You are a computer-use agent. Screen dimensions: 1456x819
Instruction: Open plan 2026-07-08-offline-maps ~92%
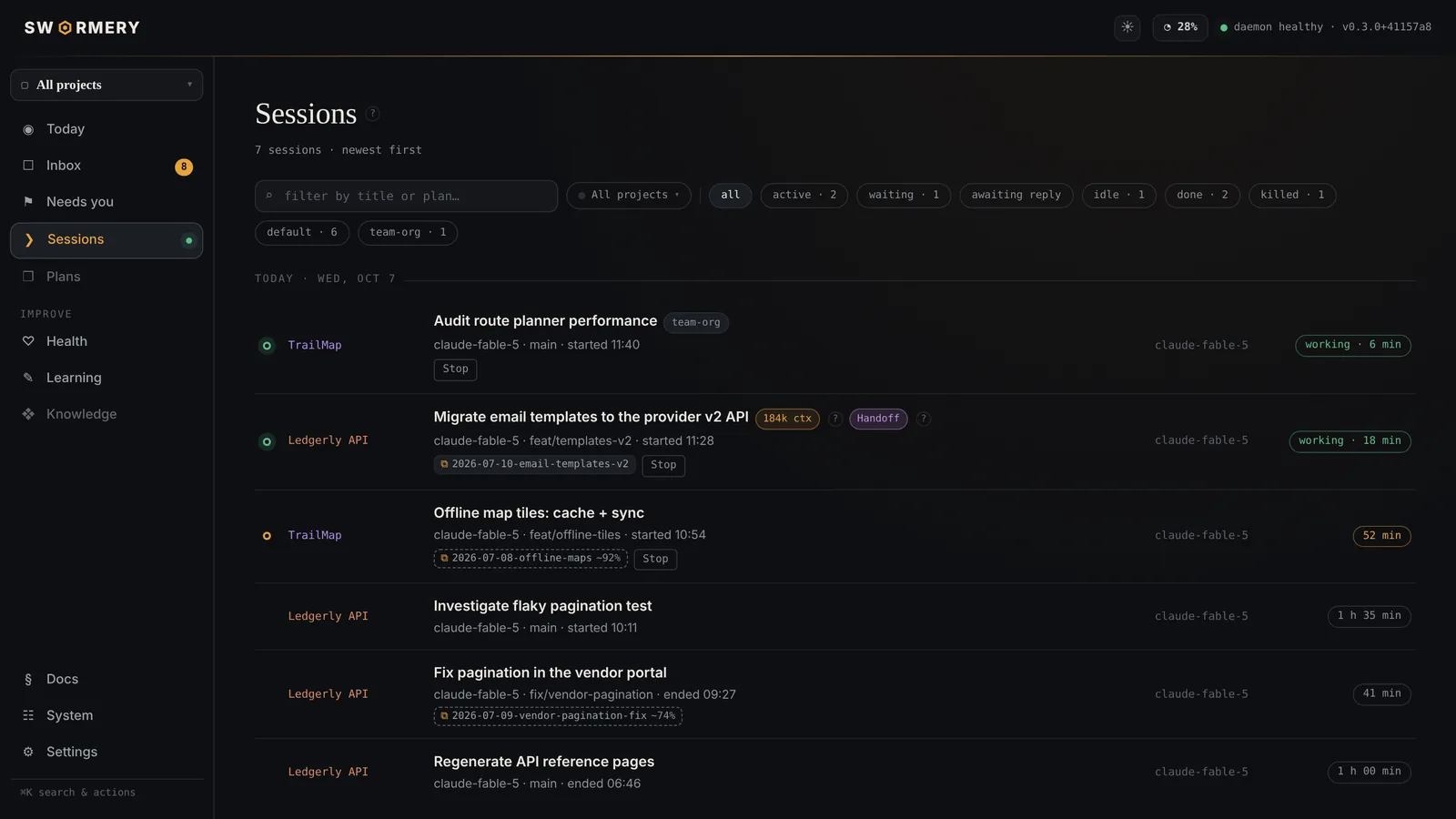[x=531, y=559]
